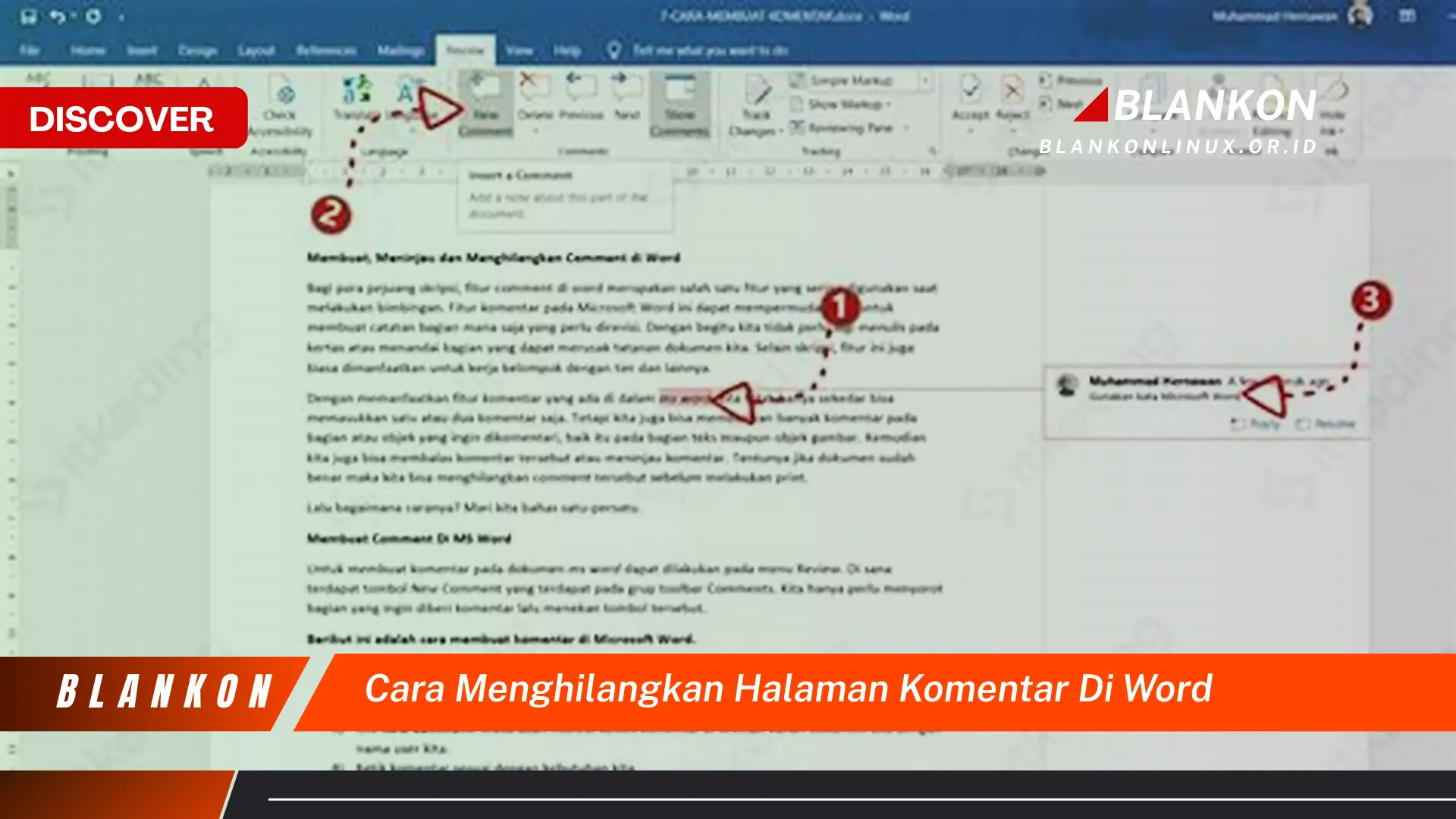The image size is (1456, 819).
Task: Expand the Reject dropdown arrow
Action: tap(1012, 131)
